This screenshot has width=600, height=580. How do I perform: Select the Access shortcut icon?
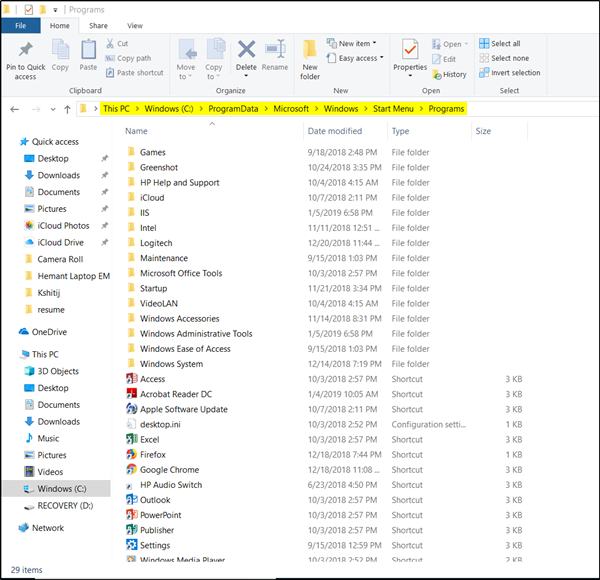[132, 379]
